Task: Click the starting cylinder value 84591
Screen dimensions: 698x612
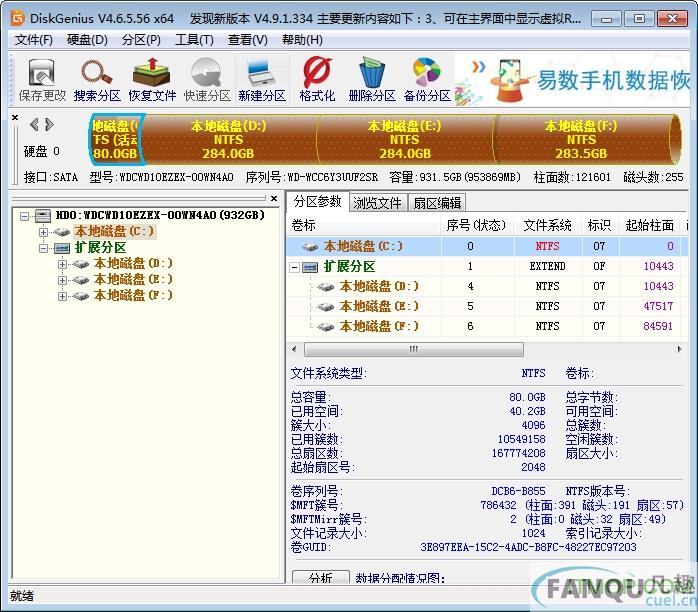Action: pos(658,326)
